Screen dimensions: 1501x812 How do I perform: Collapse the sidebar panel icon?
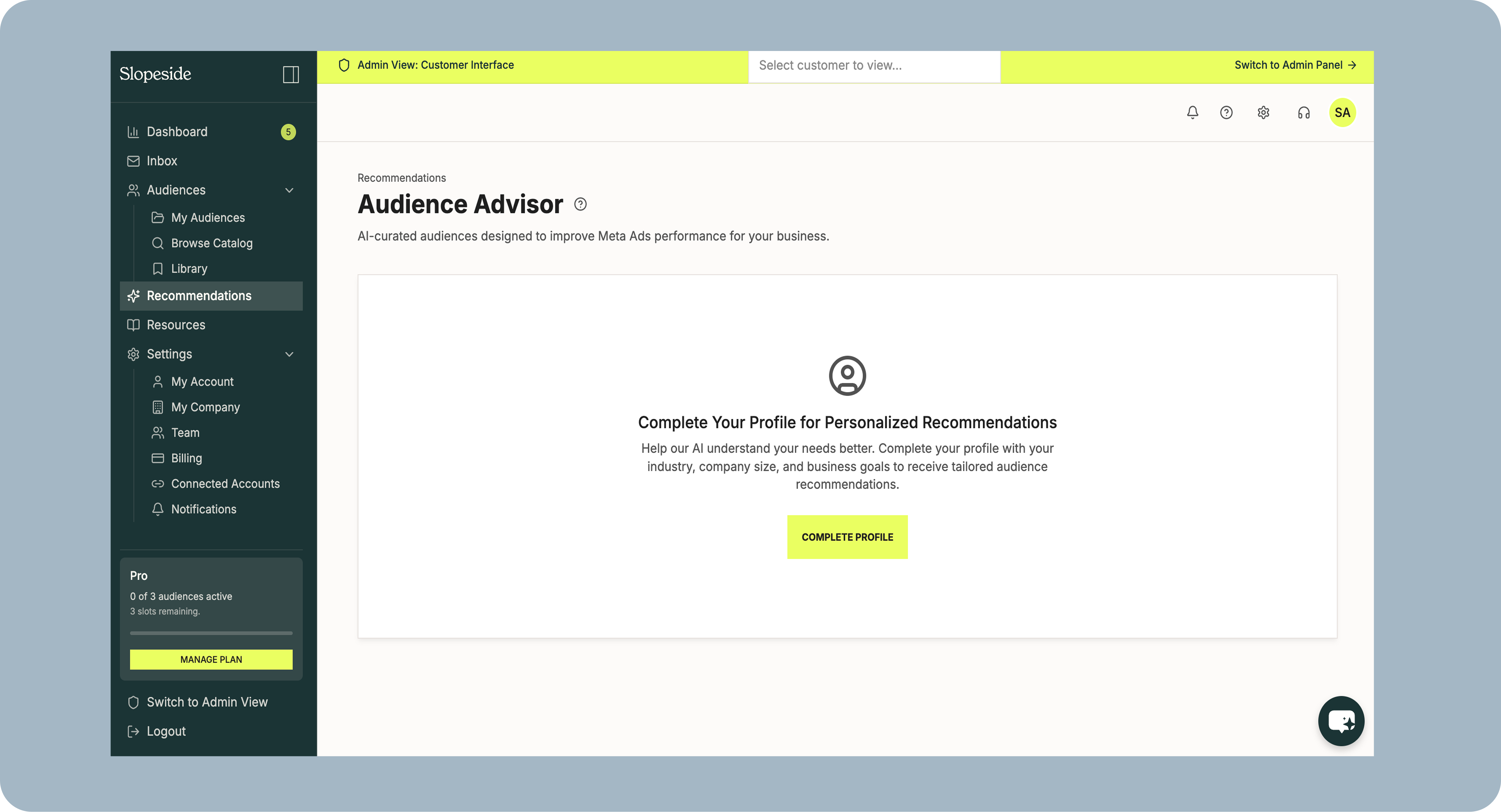[291, 74]
